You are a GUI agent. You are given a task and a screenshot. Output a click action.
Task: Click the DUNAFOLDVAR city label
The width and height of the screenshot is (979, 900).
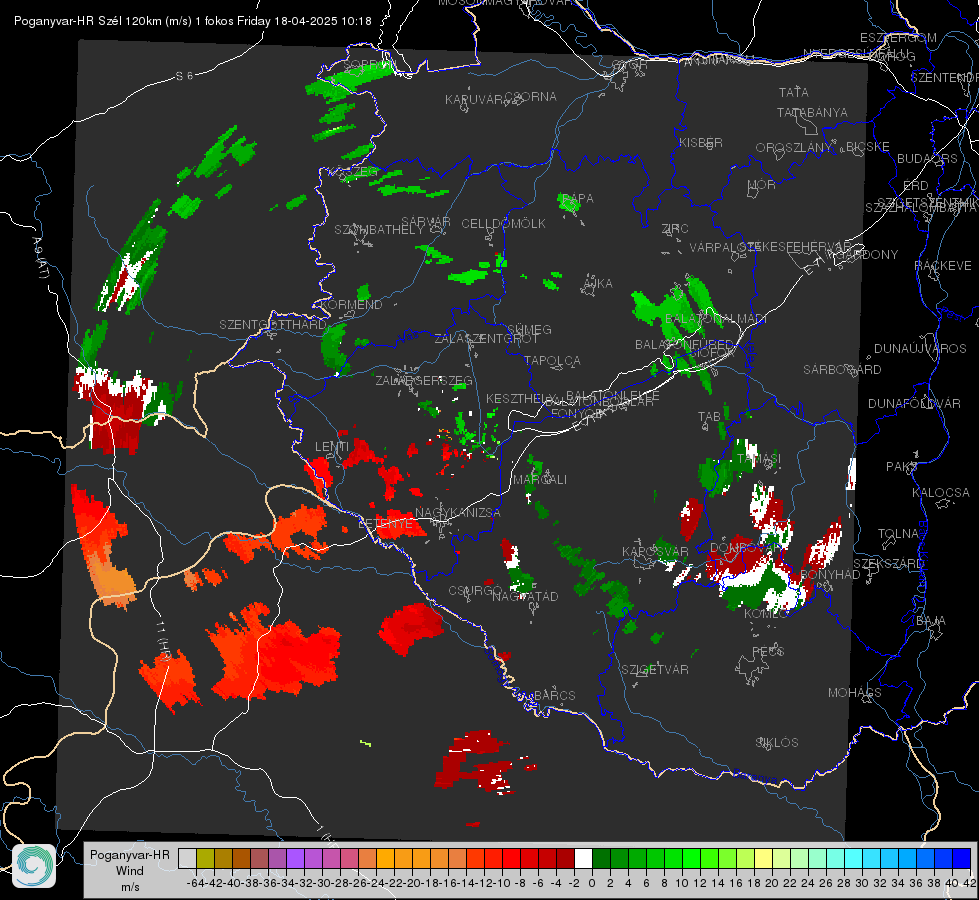click(x=914, y=403)
